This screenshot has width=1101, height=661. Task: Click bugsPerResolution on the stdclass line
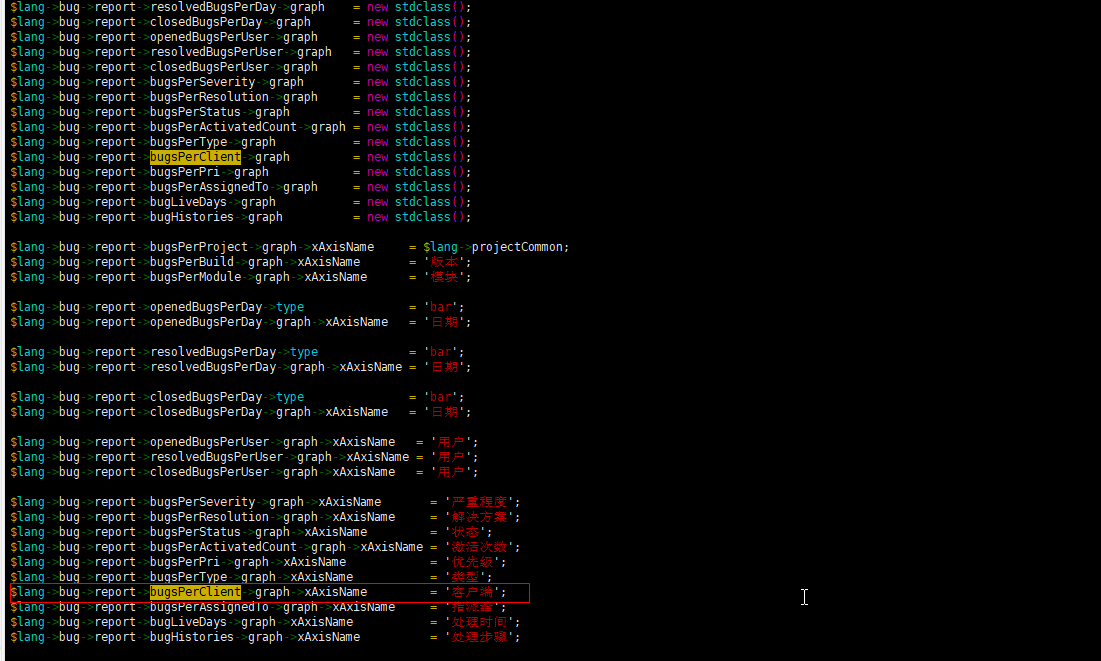[x=209, y=97]
